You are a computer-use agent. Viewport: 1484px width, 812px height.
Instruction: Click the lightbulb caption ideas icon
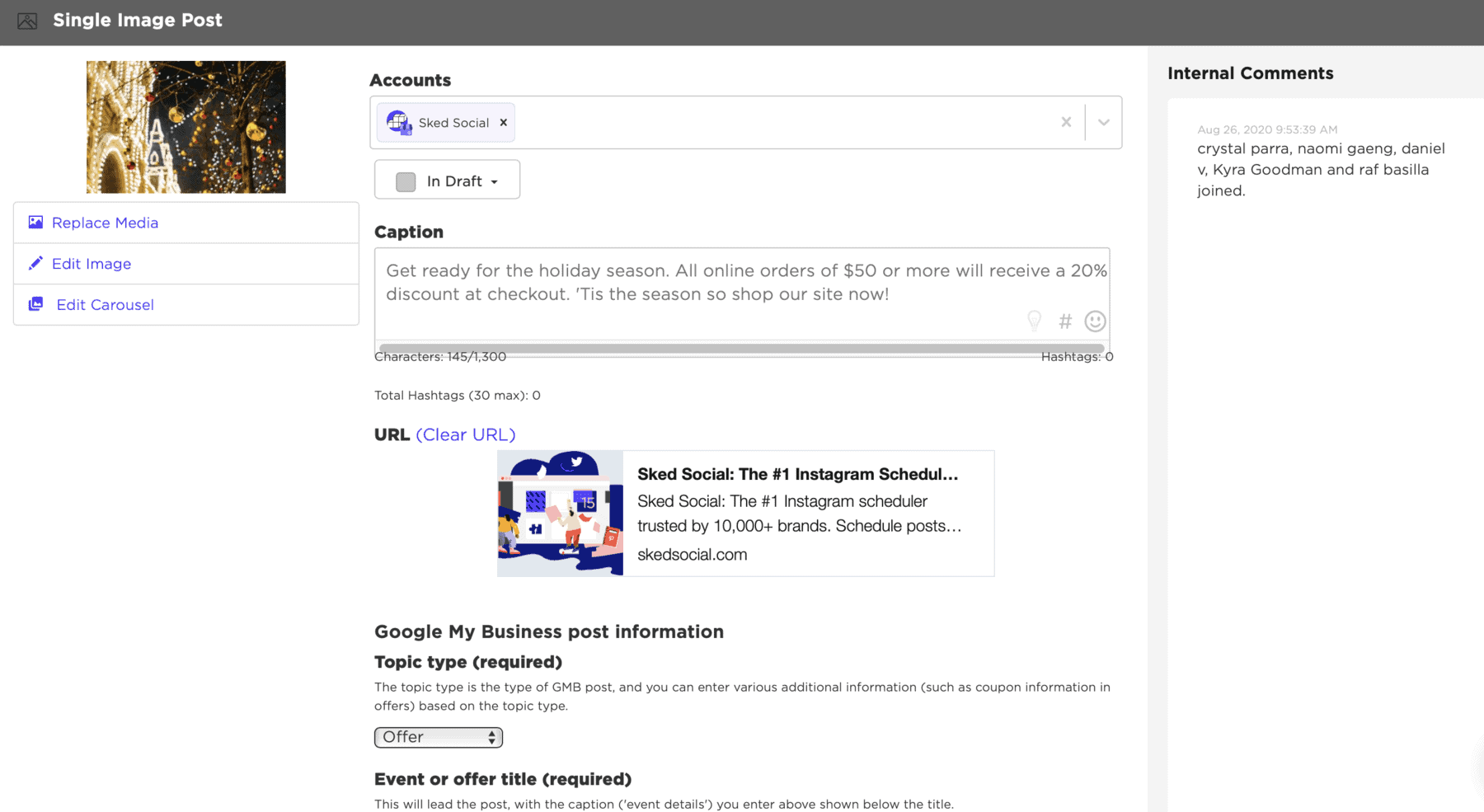[1034, 321]
